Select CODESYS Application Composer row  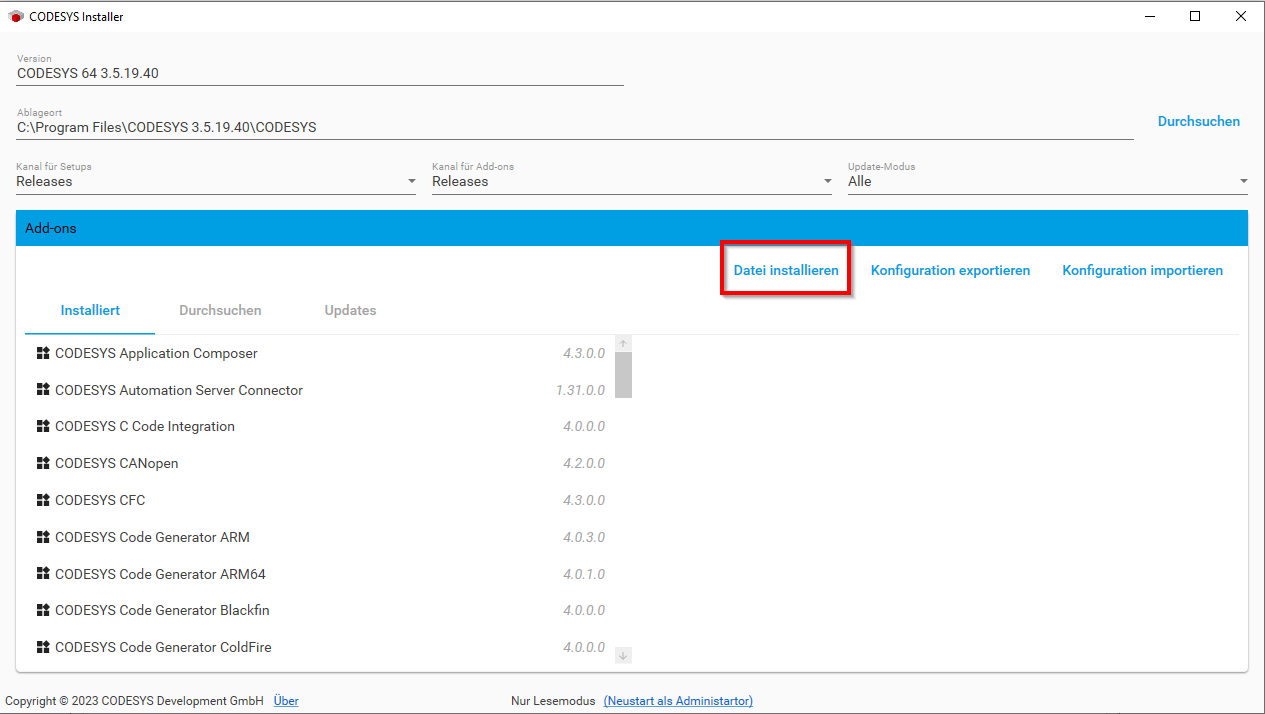320,353
